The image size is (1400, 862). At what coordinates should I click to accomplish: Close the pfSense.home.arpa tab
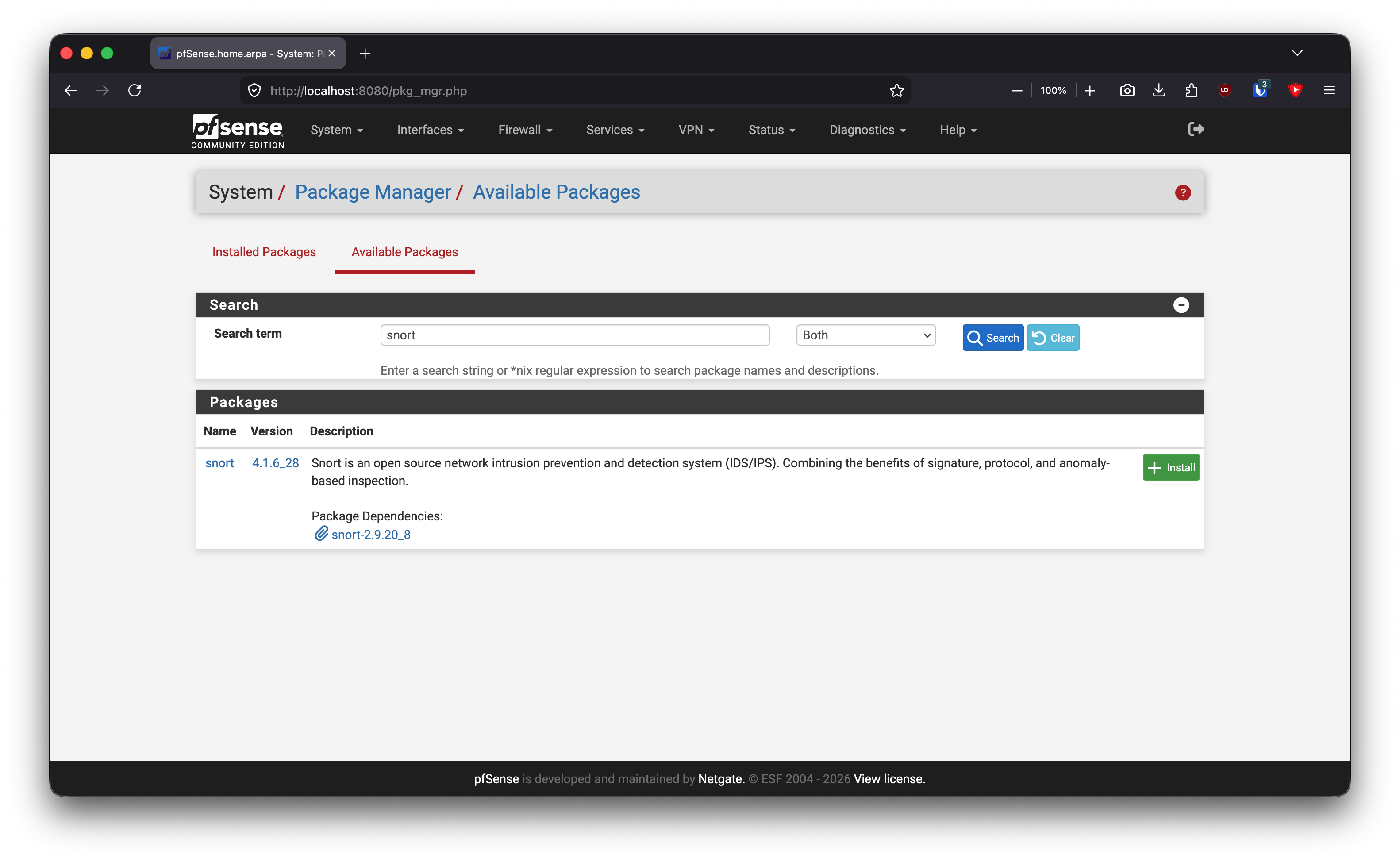pyautogui.click(x=332, y=54)
